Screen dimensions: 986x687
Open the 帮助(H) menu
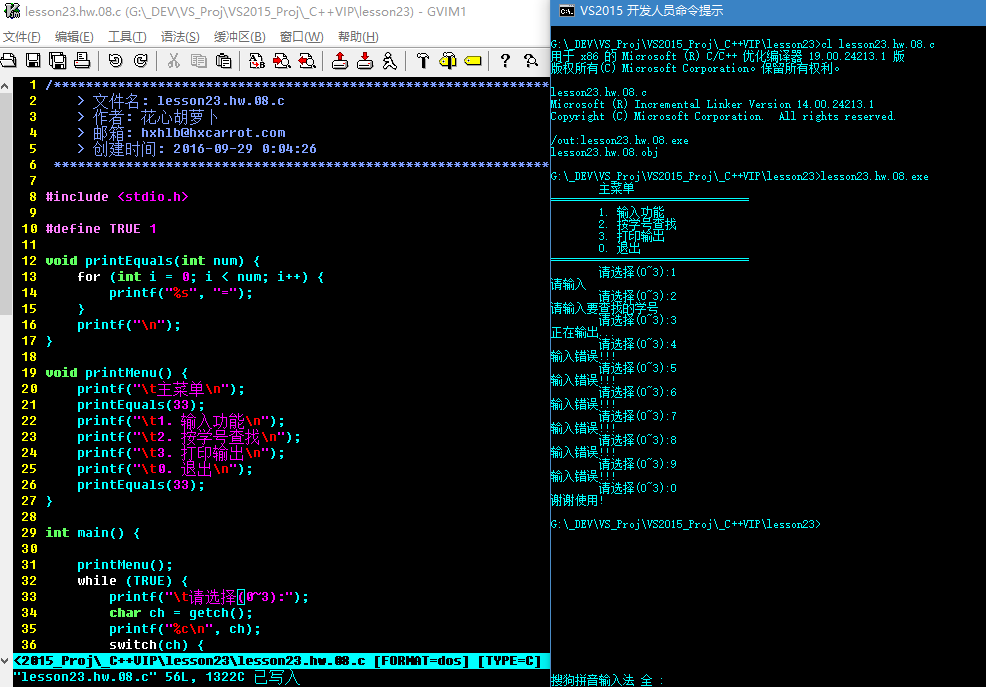pos(357,37)
